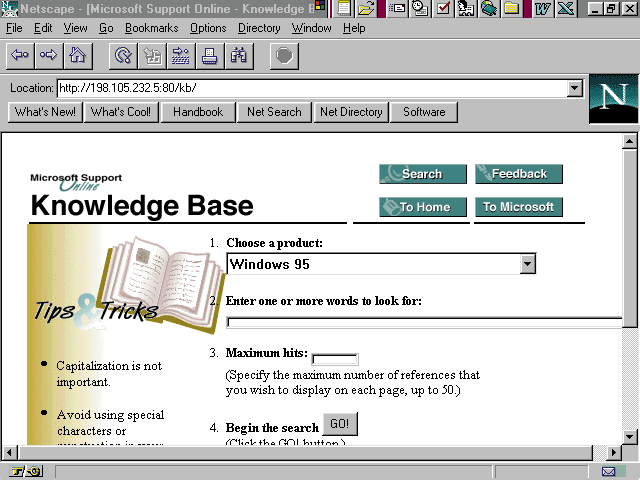Screen dimensions: 640x480
Task: Click the Load Images toolbar icon
Action: [x=152, y=55]
